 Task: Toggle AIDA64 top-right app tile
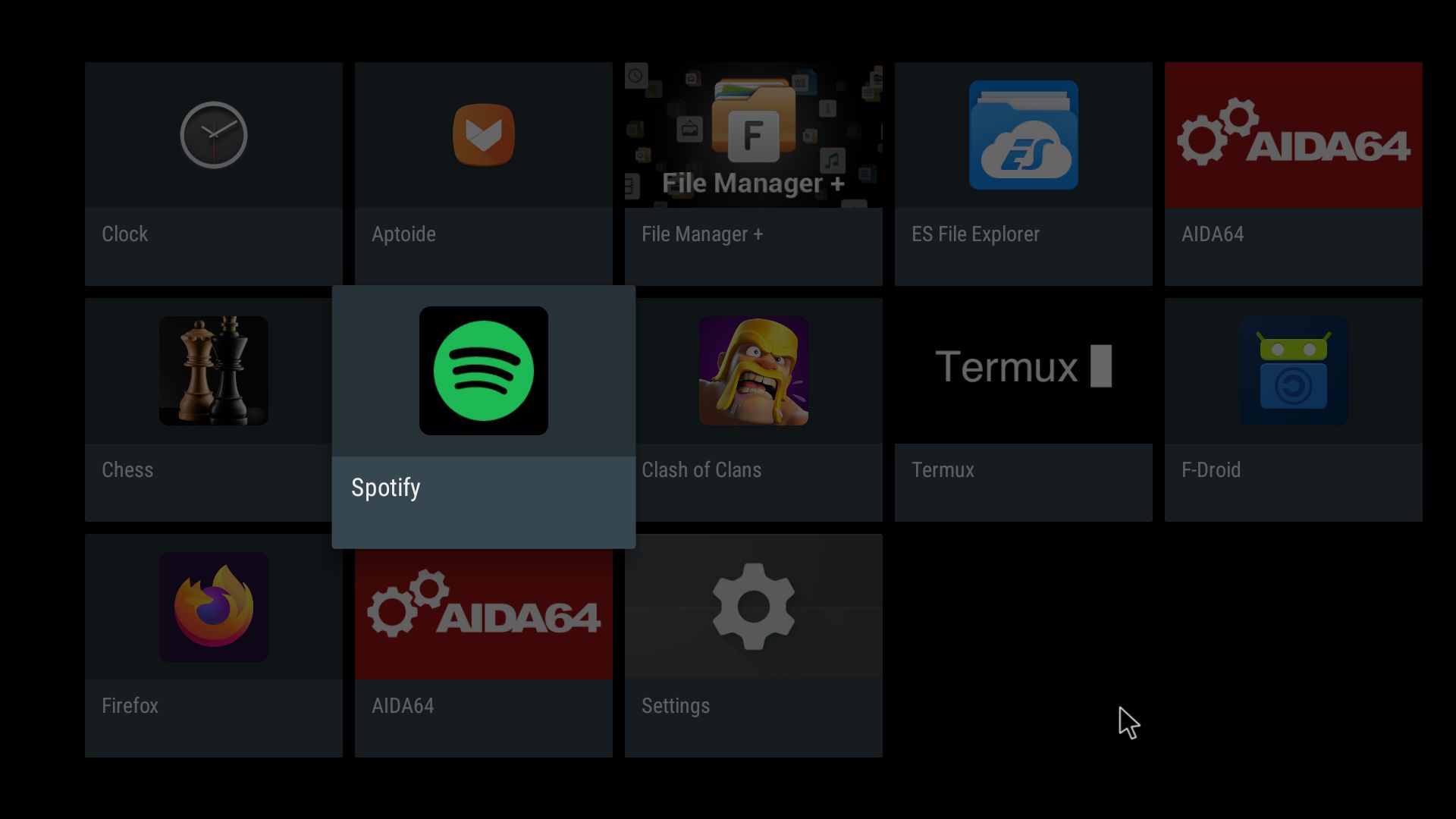click(1293, 171)
